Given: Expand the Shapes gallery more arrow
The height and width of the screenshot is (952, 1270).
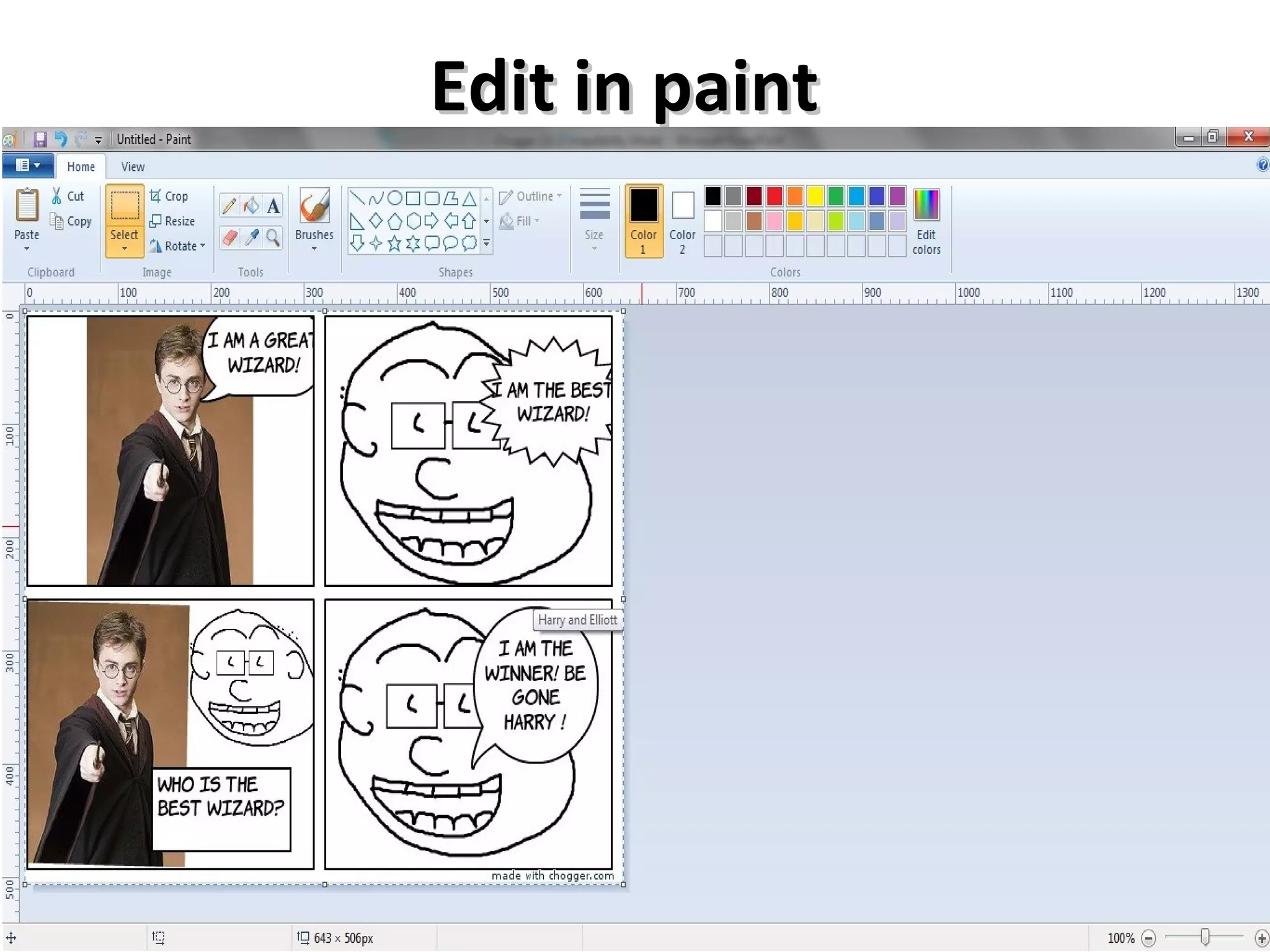Looking at the screenshot, I should click(x=487, y=244).
